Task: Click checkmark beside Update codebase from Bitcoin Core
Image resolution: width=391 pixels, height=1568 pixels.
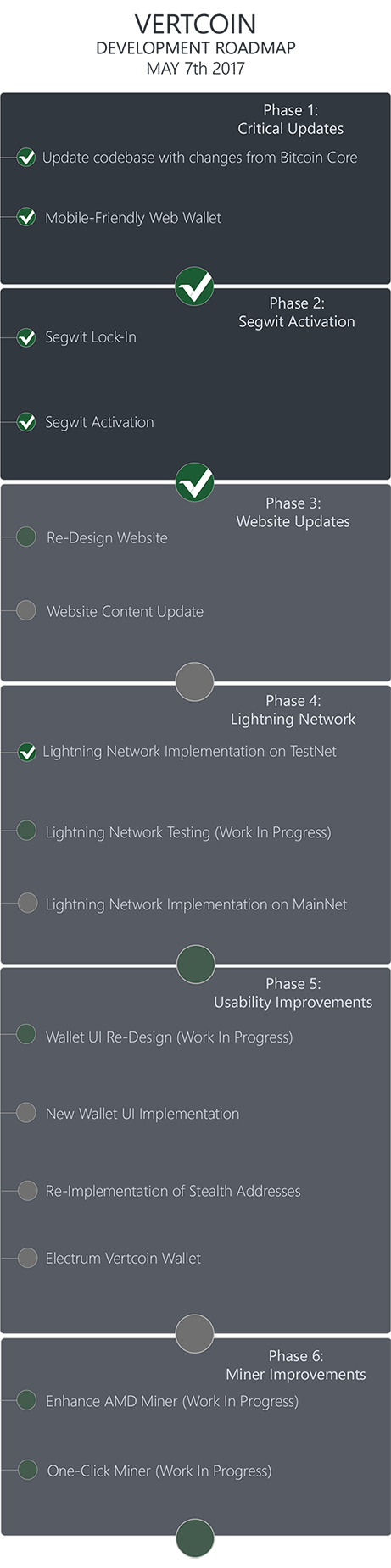Action: pyautogui.click(x=26, y=158)
